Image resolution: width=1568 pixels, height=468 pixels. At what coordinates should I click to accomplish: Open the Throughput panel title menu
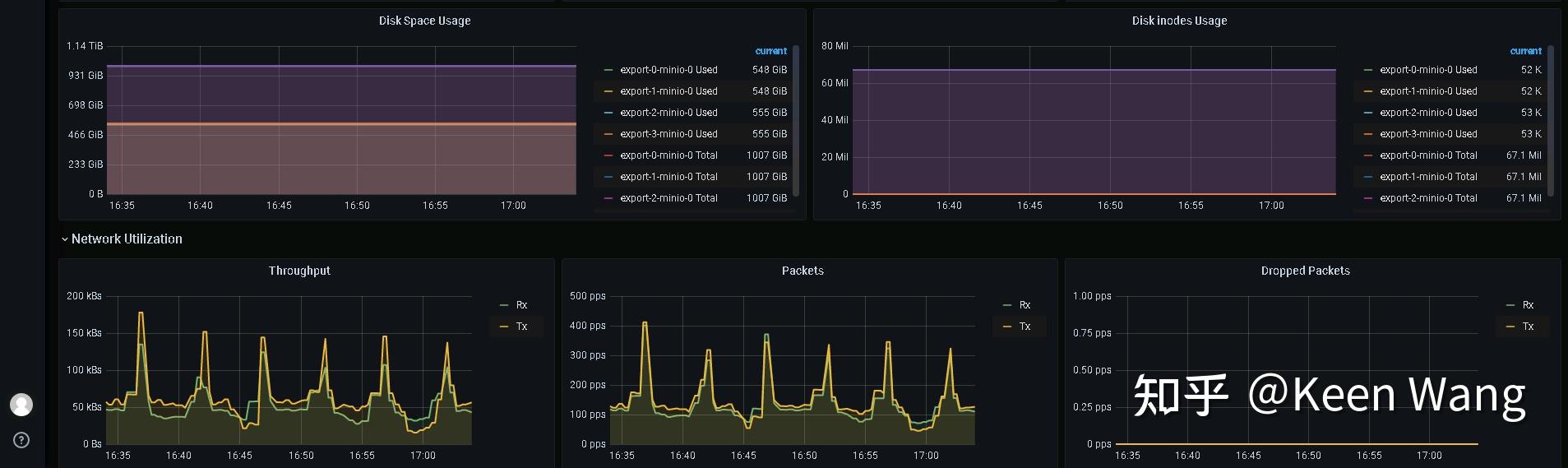(299, 271)
